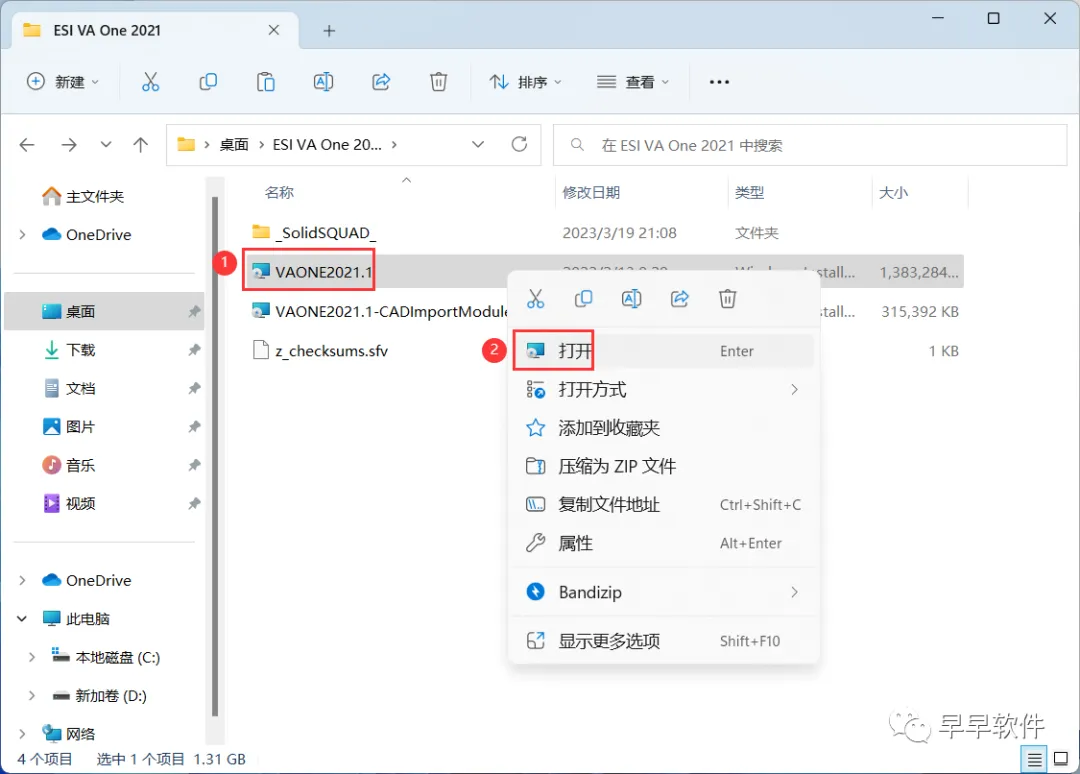Refresh the current folder

coord(519,145)
